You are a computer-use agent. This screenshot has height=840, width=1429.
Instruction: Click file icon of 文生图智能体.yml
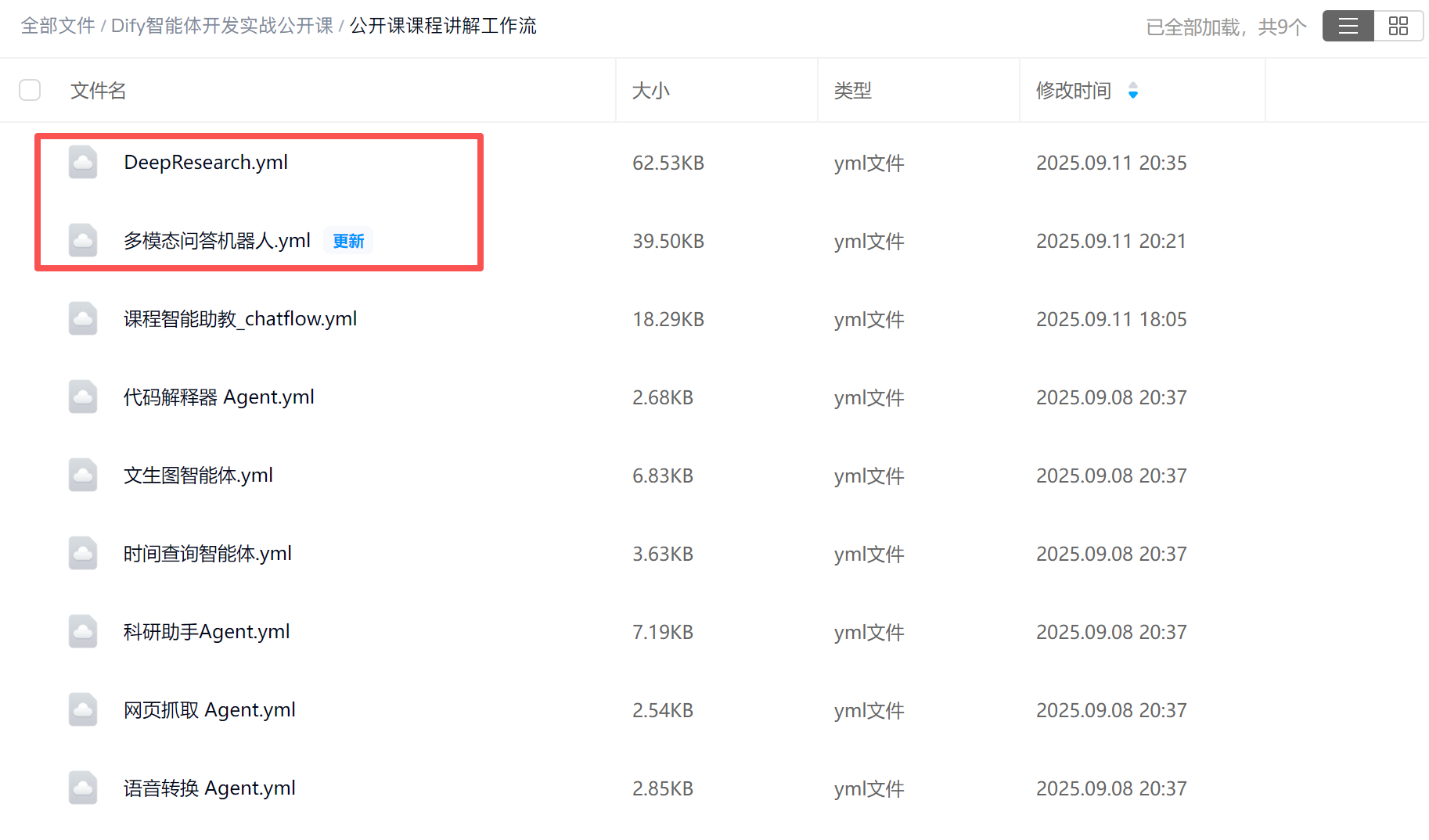coord(83,475)
